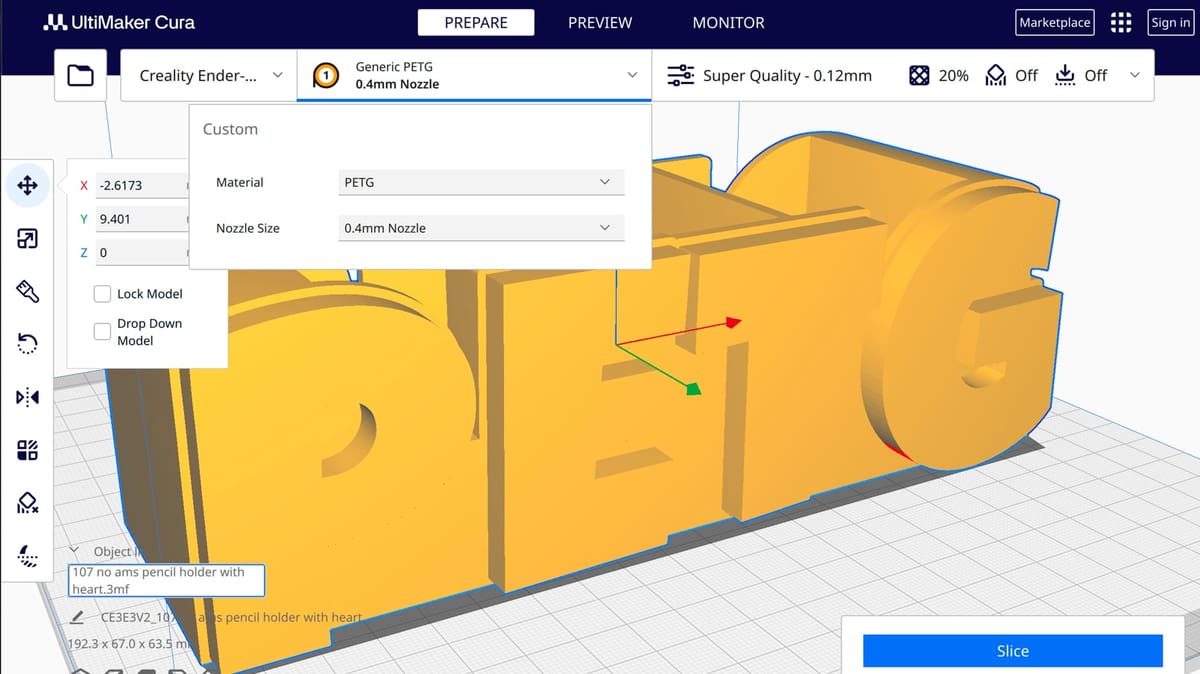1200x674 pixels.
Task: Click the Sign in button
Action: (1170, 22)
